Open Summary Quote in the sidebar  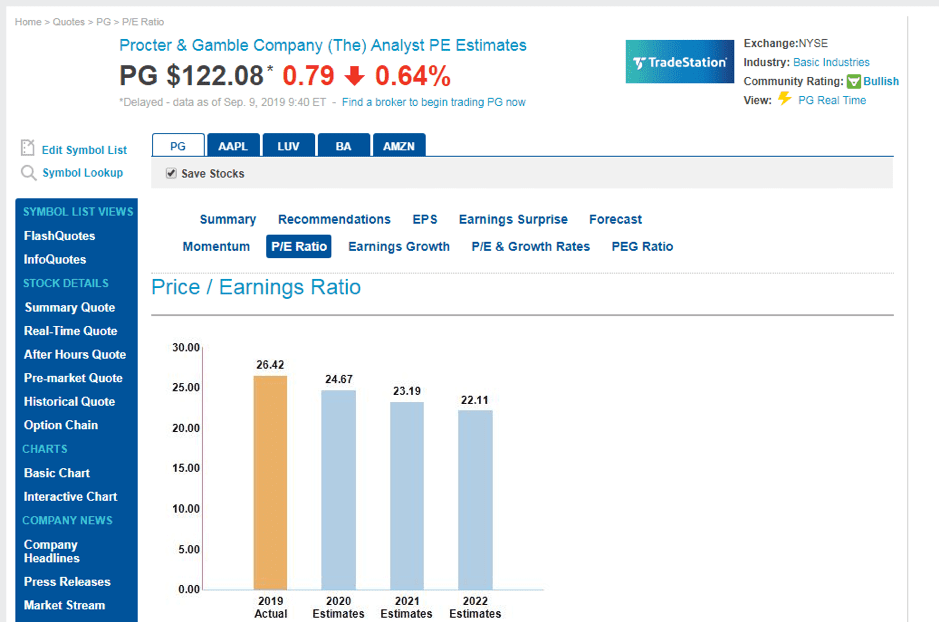(70, 307)
